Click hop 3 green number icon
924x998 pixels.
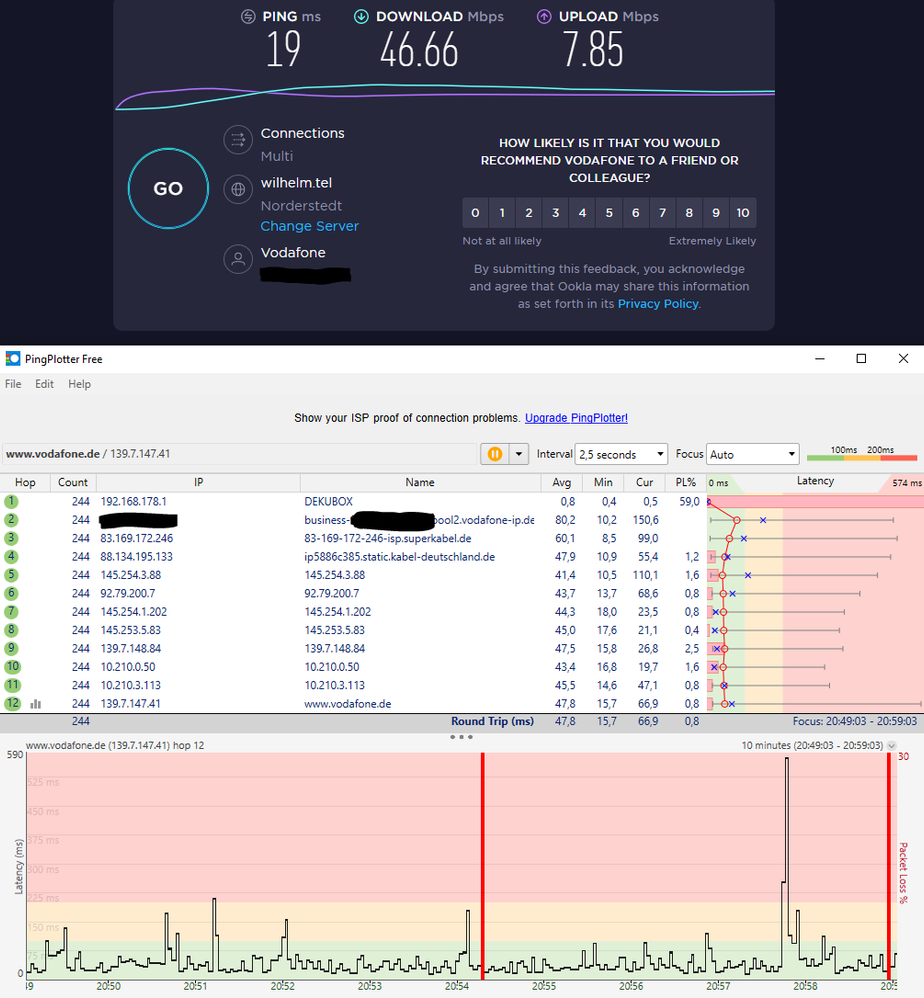point(11,538)
